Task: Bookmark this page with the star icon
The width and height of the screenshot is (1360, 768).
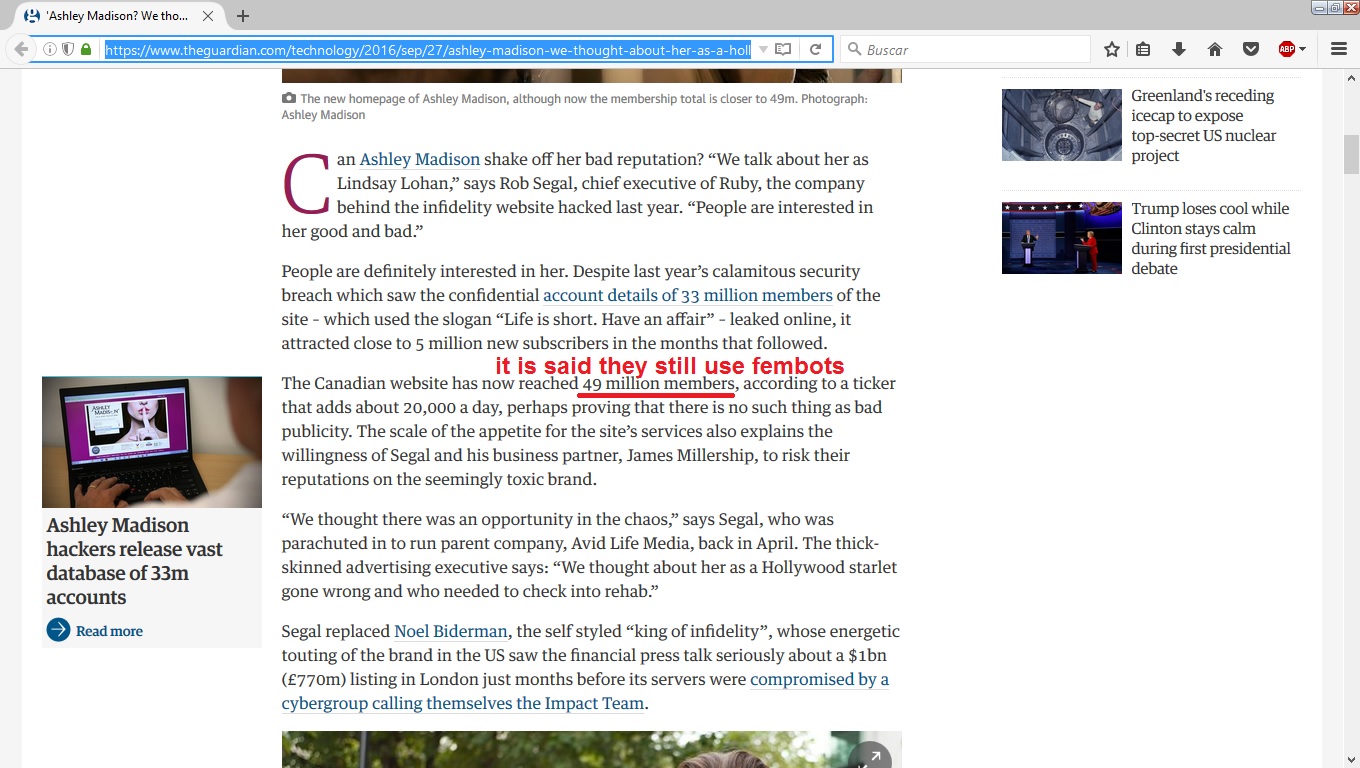Action: point(1112,49)
